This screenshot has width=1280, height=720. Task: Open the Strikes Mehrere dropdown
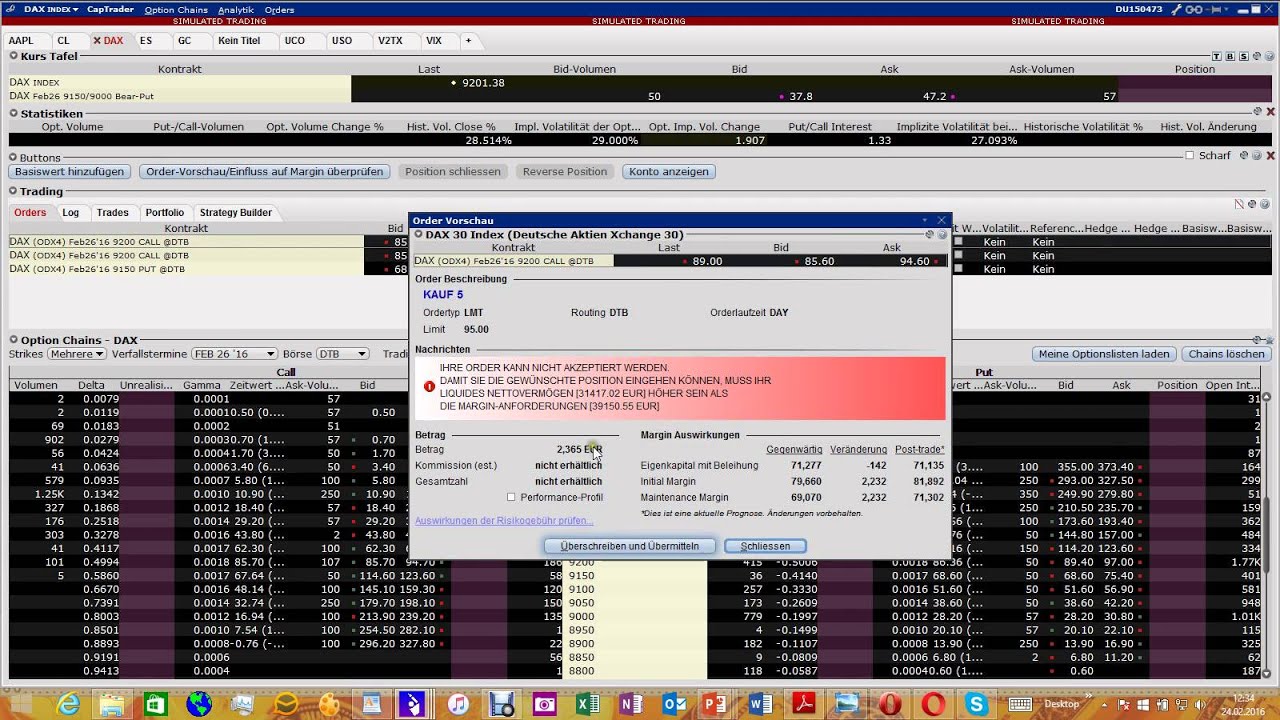pyautogui.click(x=76, y=354)
